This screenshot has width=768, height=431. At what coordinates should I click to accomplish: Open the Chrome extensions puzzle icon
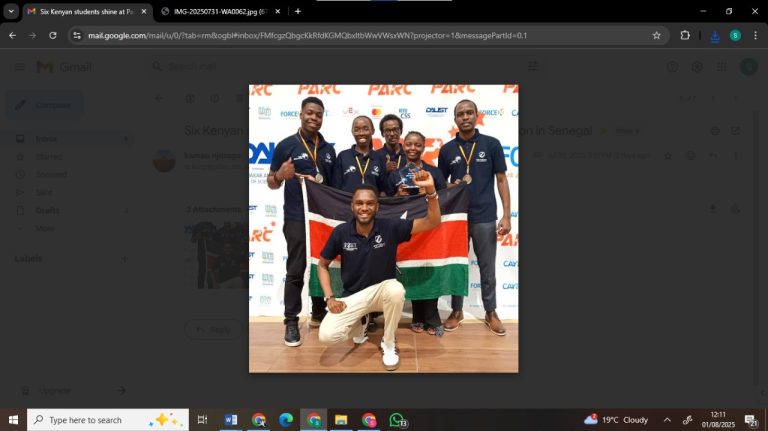(x=685, y=35)
